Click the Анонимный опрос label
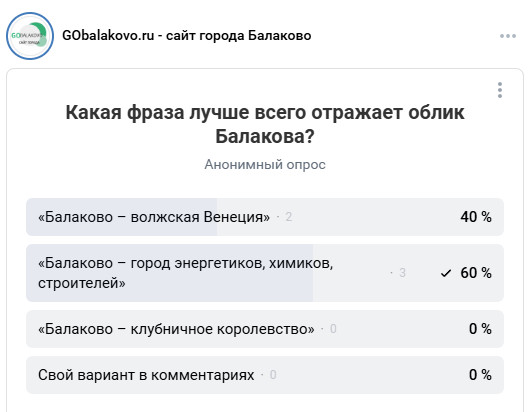This screenshot has height=412, width=531. tap(265, 165)
